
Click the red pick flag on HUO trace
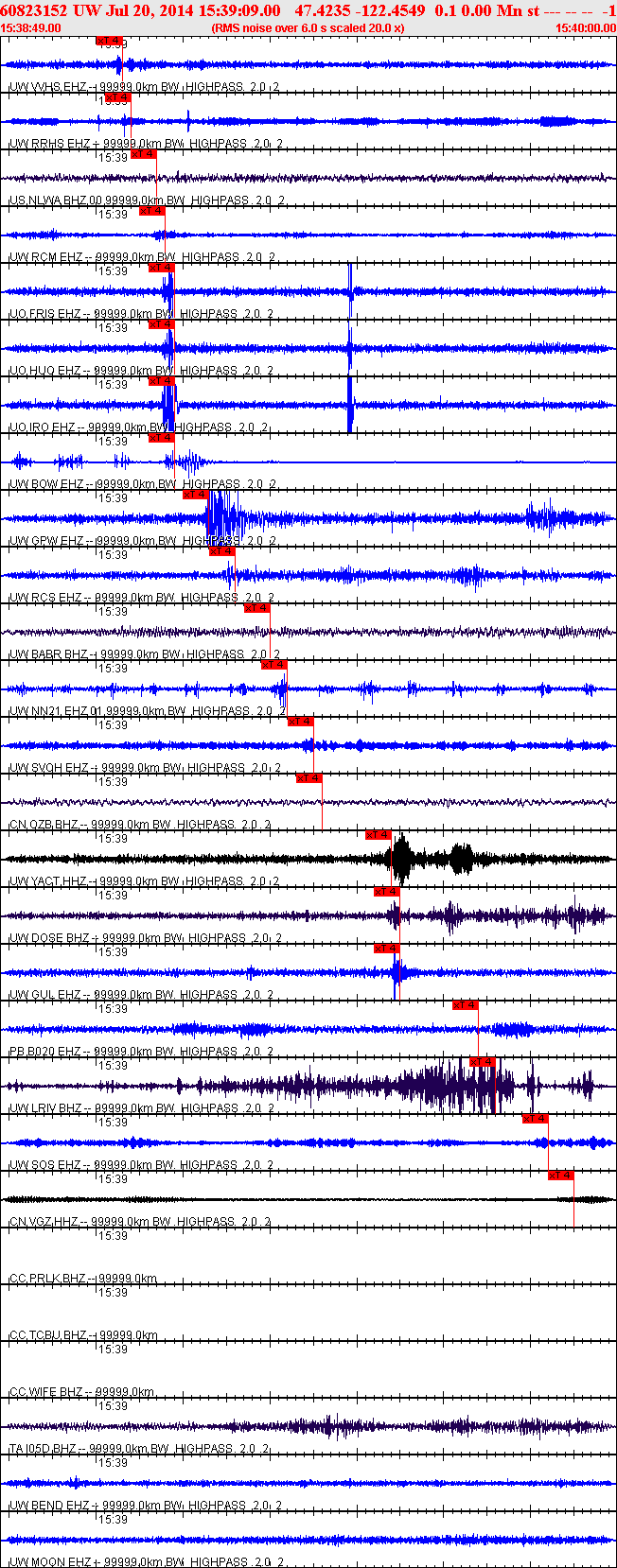click(161, 324)
